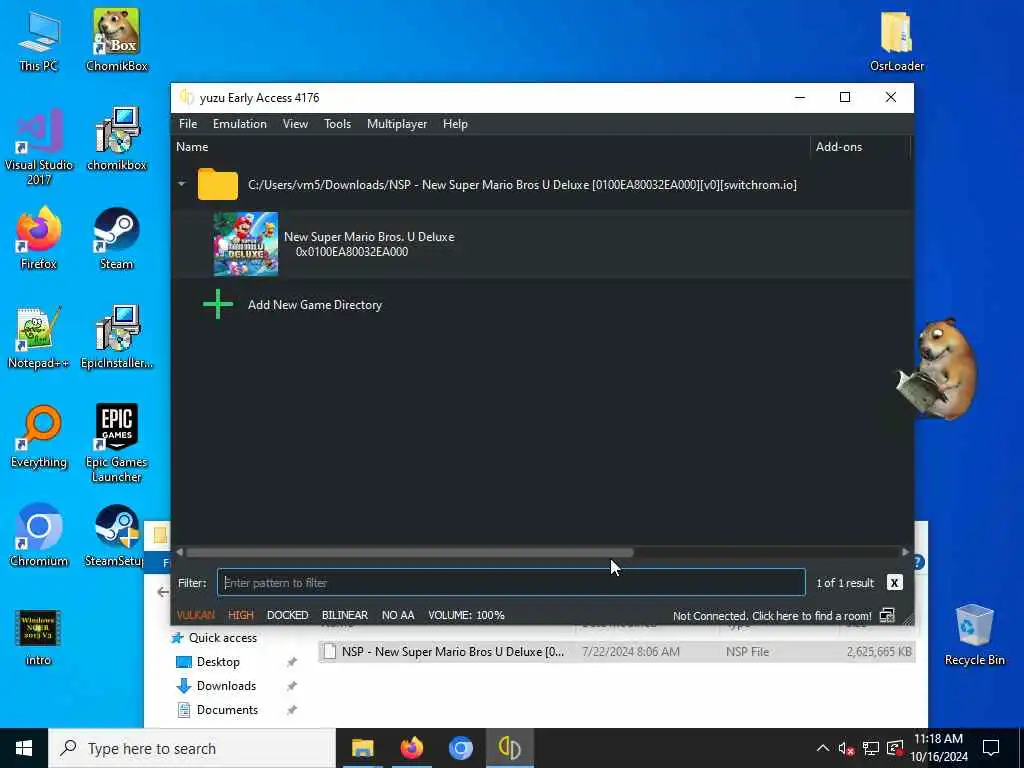Viewport: 1024px width, 768px height.
Task: Select ChomikBox hamster desktop icon
Action: click(116, 40)
